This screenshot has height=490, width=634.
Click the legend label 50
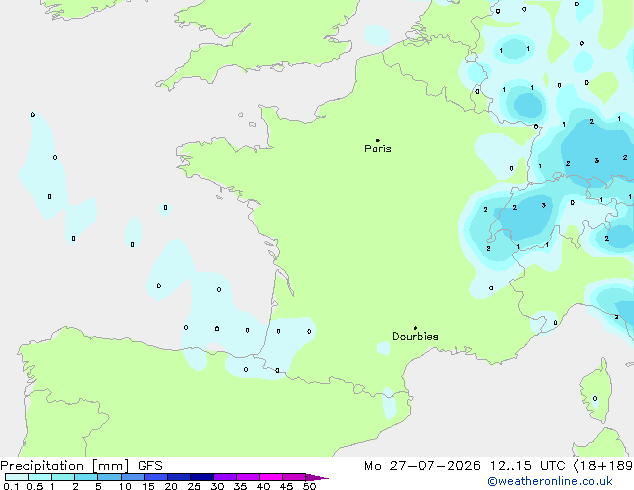pos(309,486)
